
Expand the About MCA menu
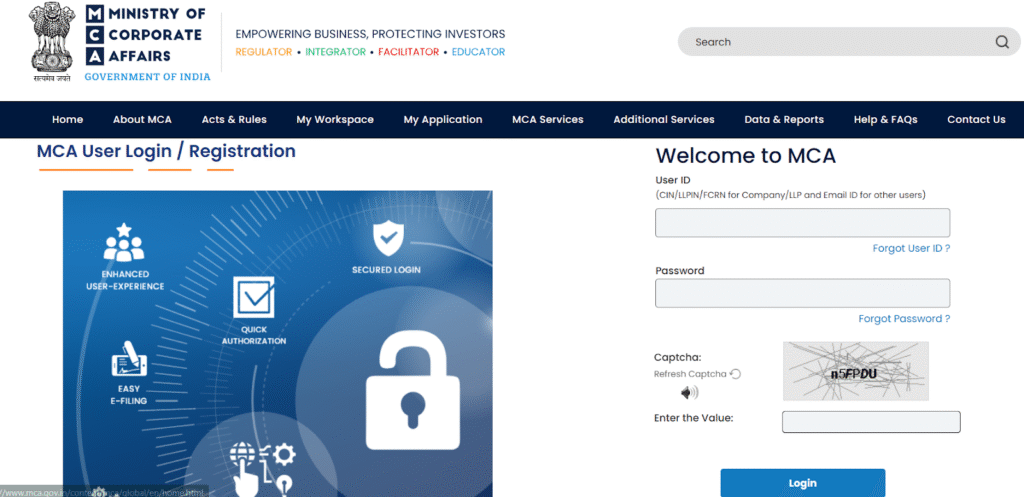(142, 120)
